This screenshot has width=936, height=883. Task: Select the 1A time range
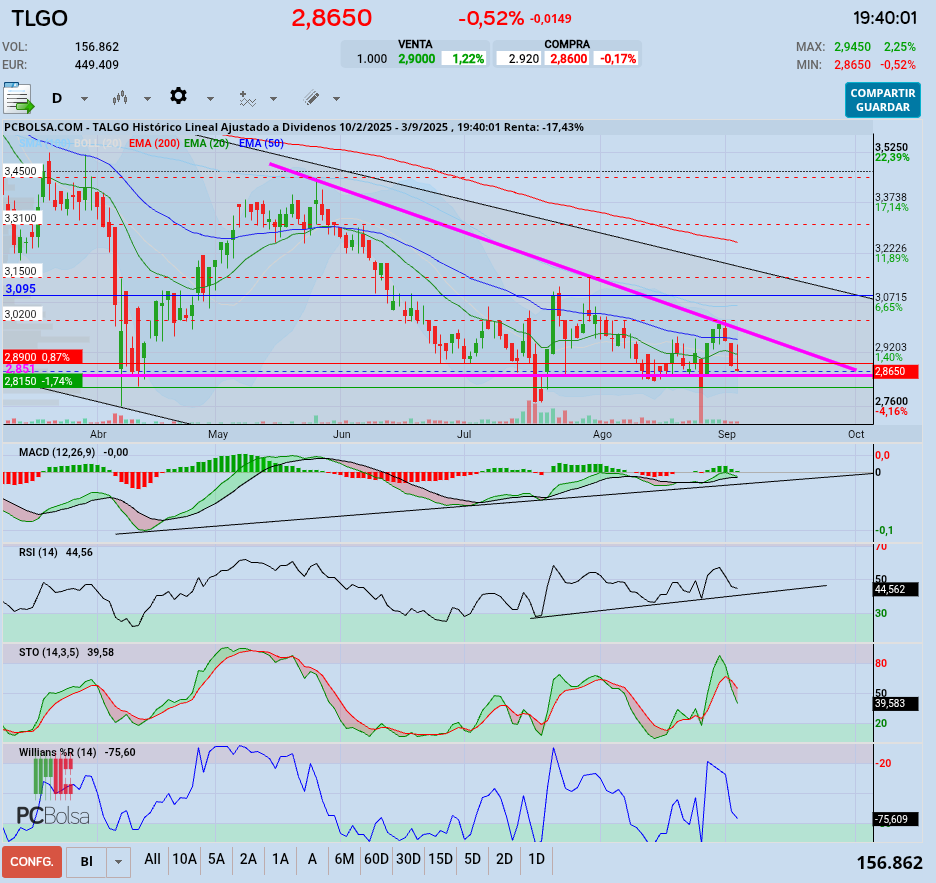click(x=280, y=859)
